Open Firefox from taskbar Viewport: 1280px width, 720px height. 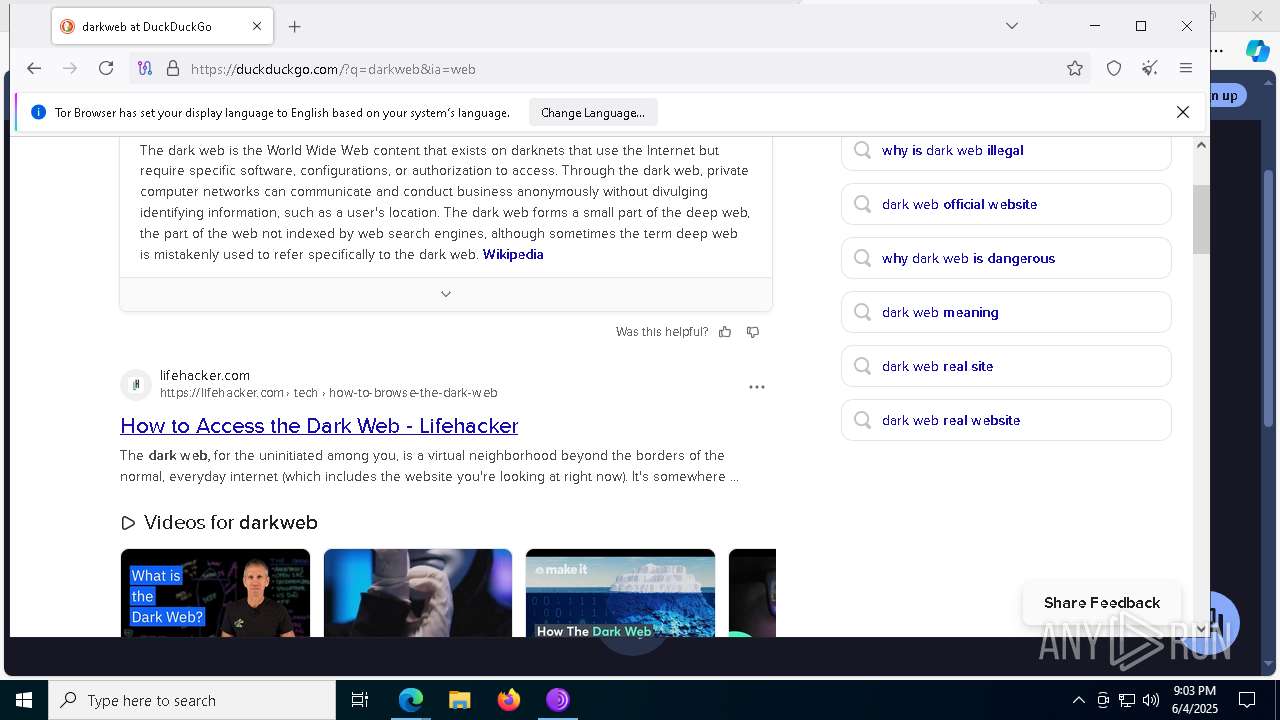[509, 700]
